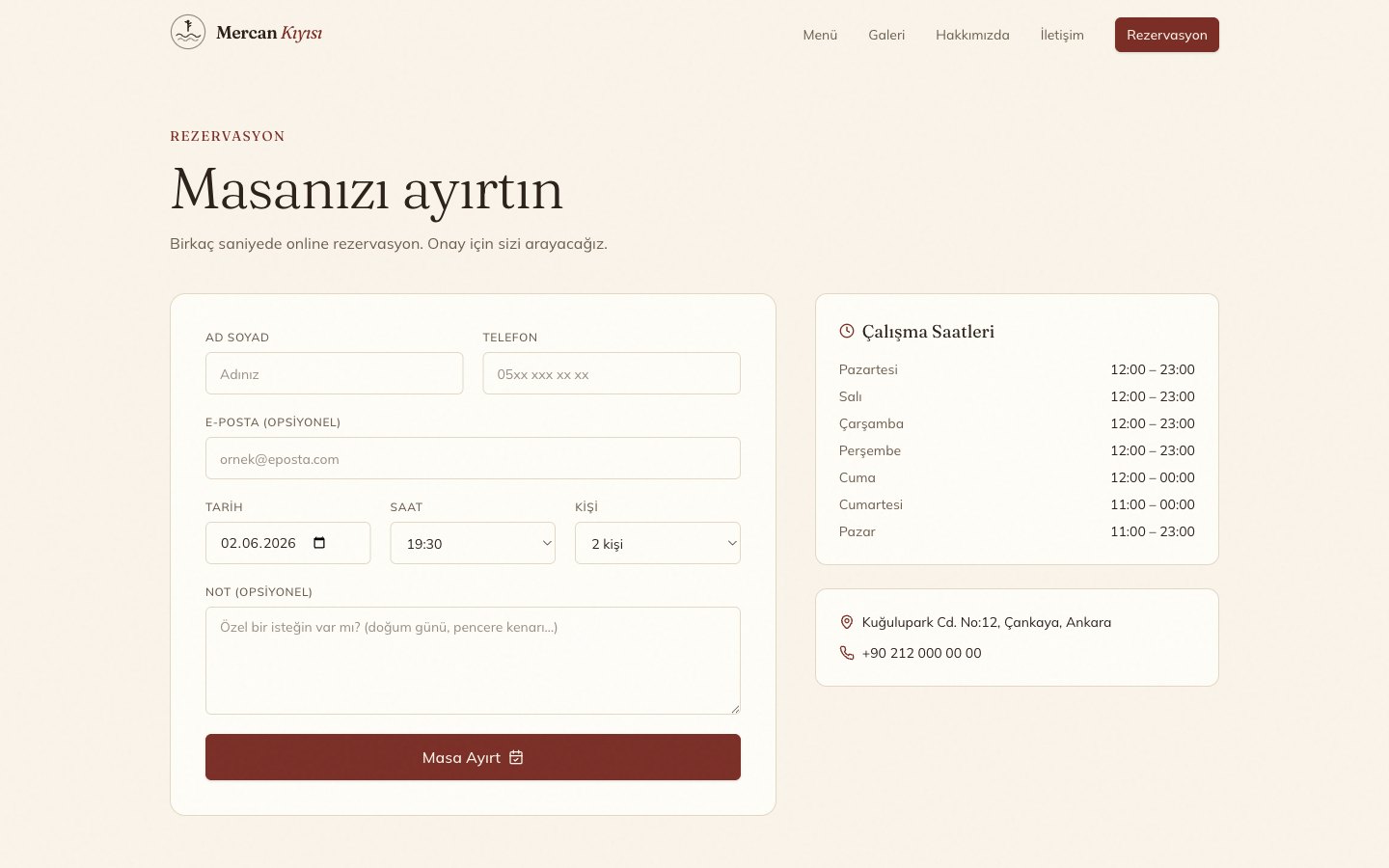Image resolution: width=1389 pixels, height=868 pixels.
Task: Click into the Not textarea
Action: coord(473,661)
